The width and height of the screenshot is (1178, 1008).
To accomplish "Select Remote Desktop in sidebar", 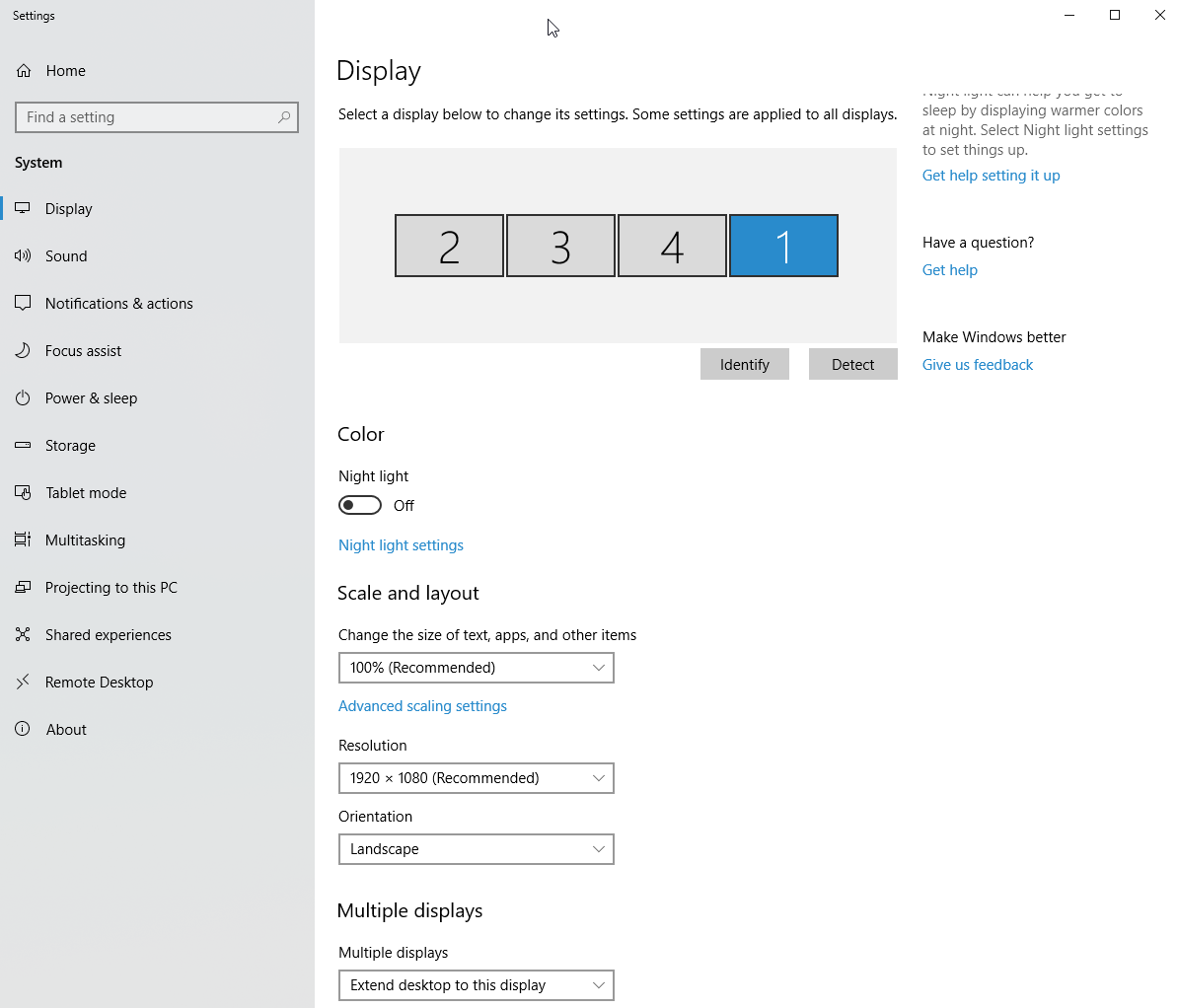I will (157, 682).
